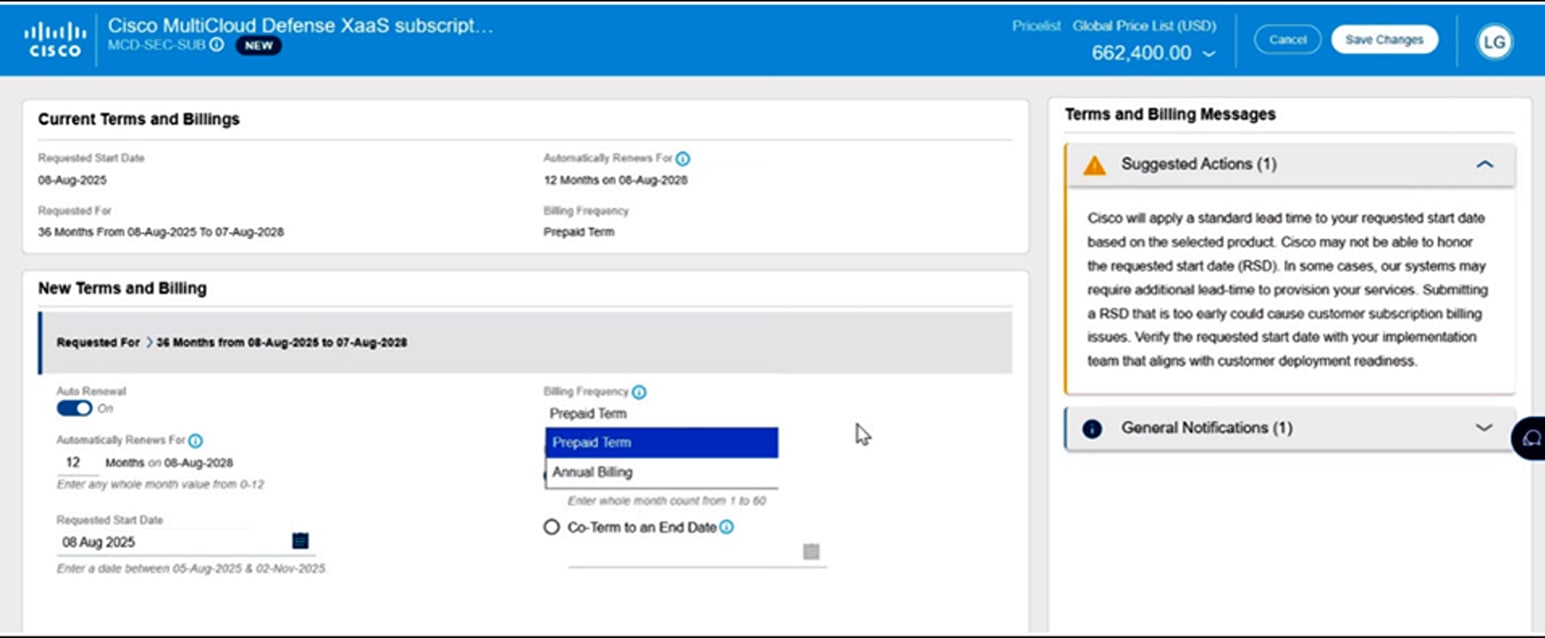Open the support headset chat icon
The height and width of the screenshot is (638, 1545).
point(1531,438)
